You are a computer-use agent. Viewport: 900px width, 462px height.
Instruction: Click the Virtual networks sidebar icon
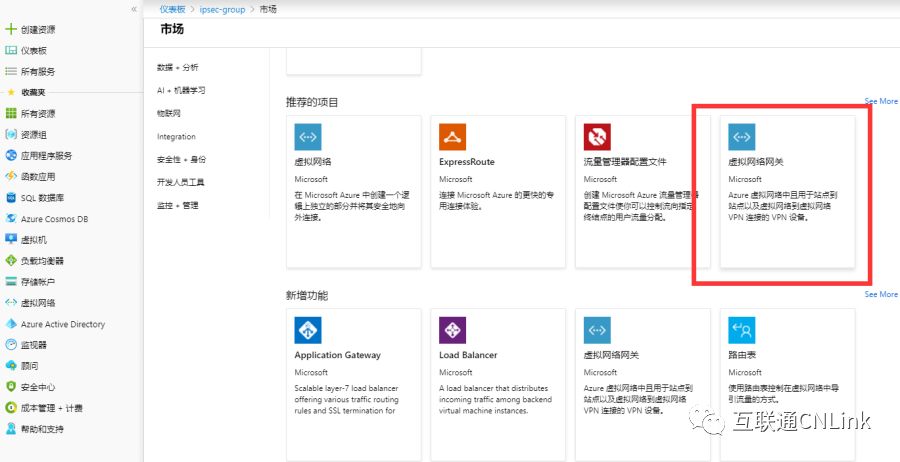pyautogui.click(x=10, y=302)
